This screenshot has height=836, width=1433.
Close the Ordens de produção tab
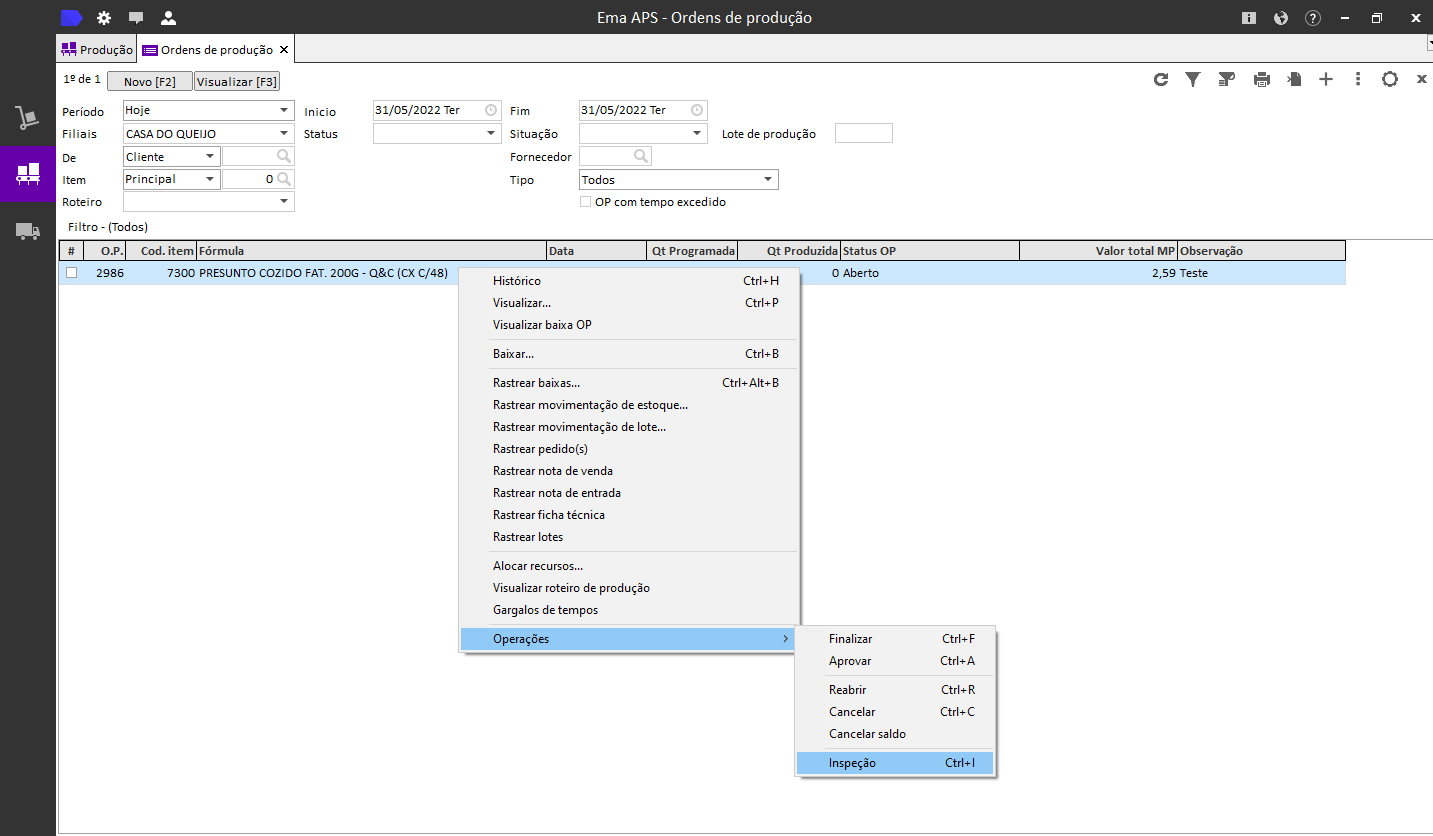tap(284, 49)
